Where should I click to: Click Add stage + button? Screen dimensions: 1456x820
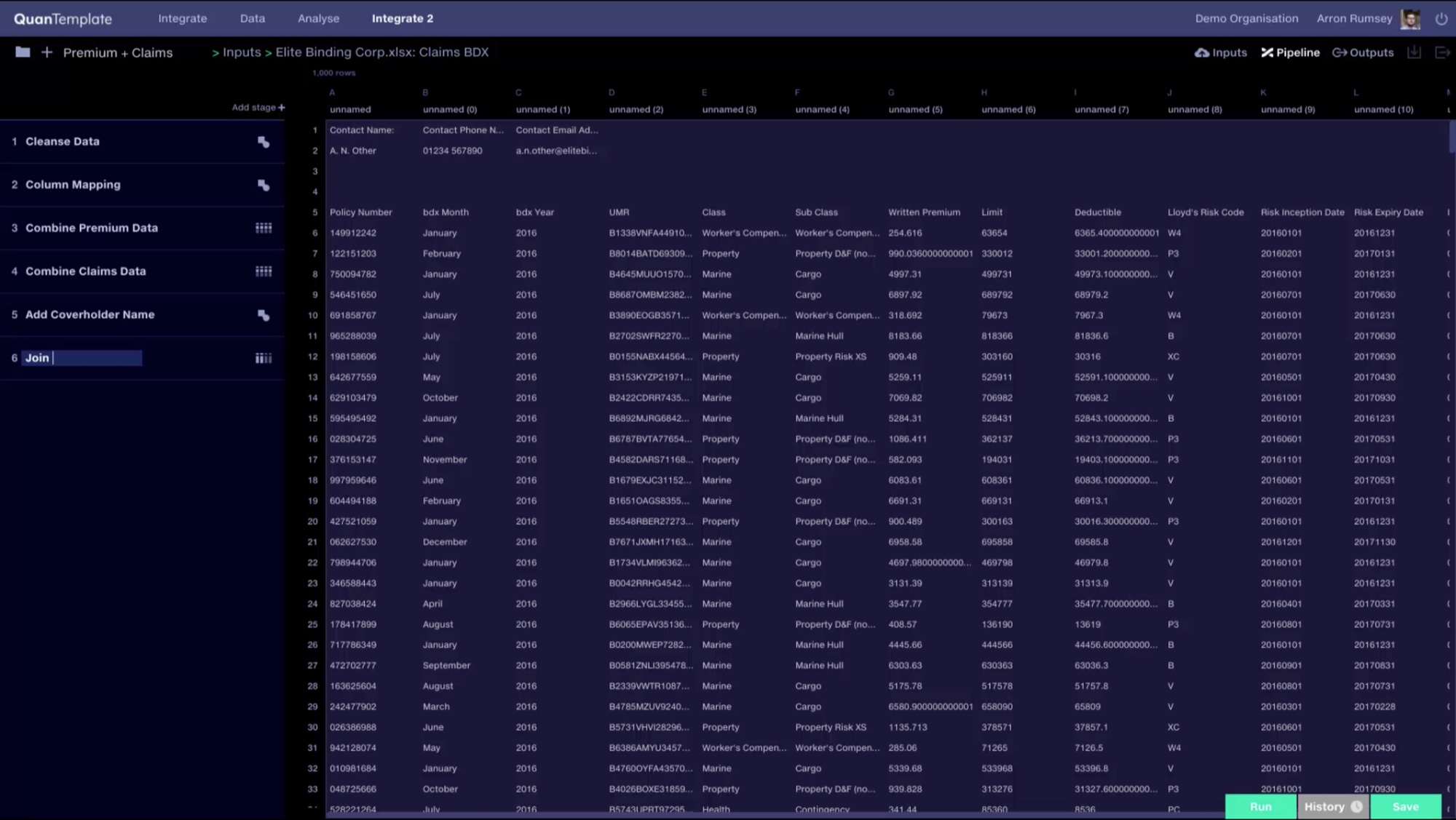coord(258,107)
